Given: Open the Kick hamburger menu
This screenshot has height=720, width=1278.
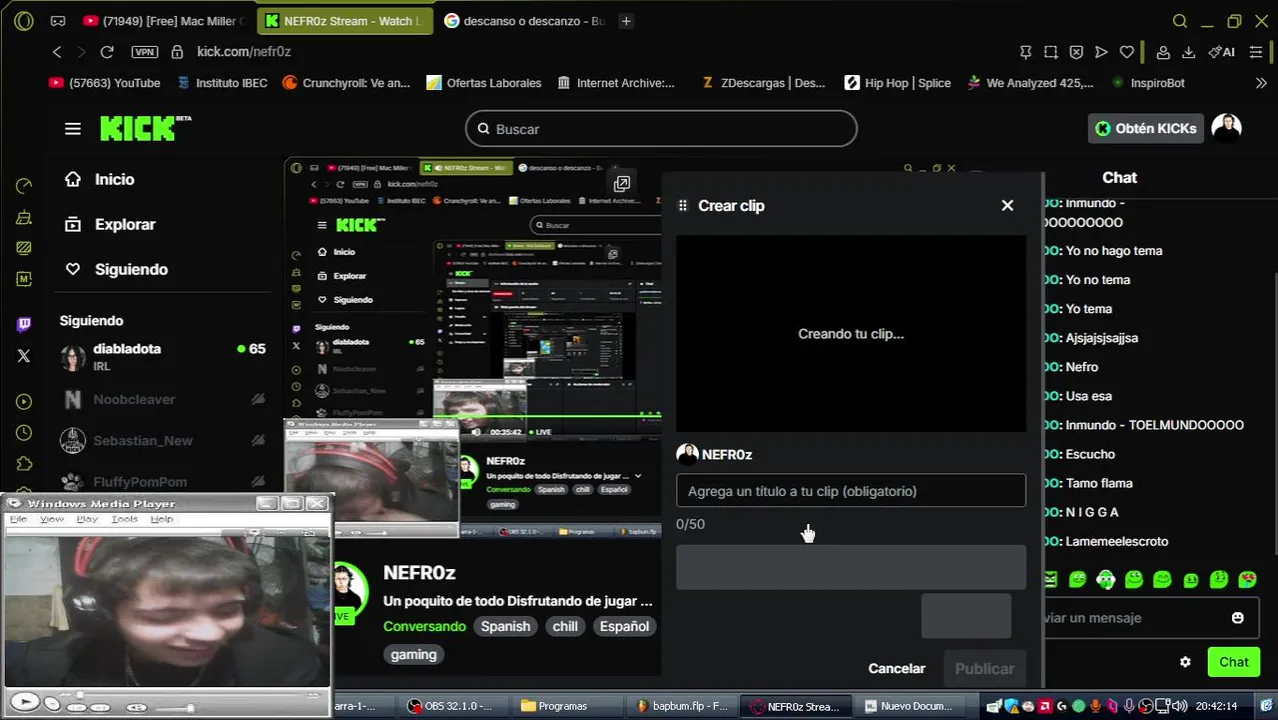Looking at the screenshot, I should coord(73,129).
